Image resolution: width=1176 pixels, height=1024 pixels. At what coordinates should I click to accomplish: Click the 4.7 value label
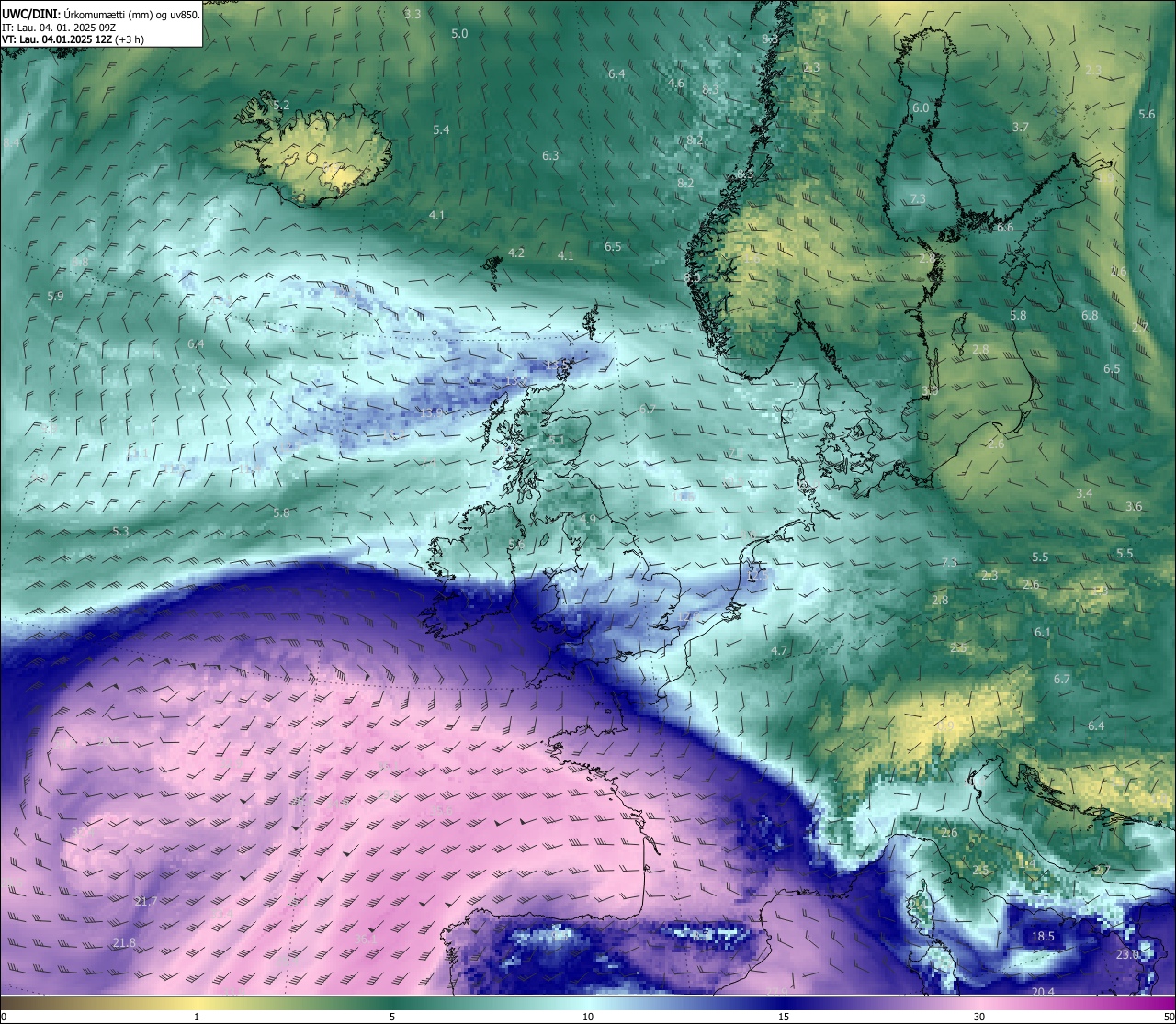tap(779, 651)
